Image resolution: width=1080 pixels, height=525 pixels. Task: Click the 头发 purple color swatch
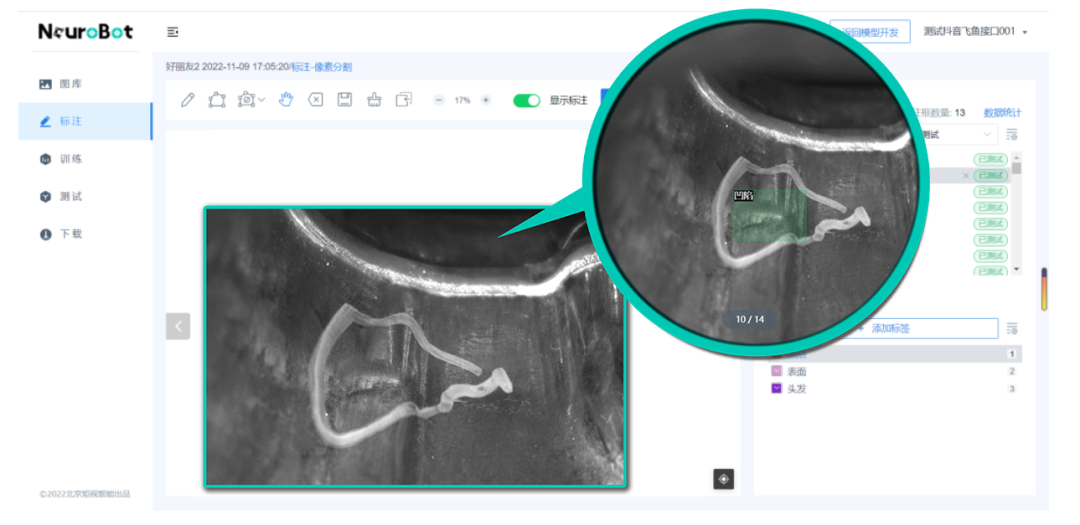click(x=776, y=389)
